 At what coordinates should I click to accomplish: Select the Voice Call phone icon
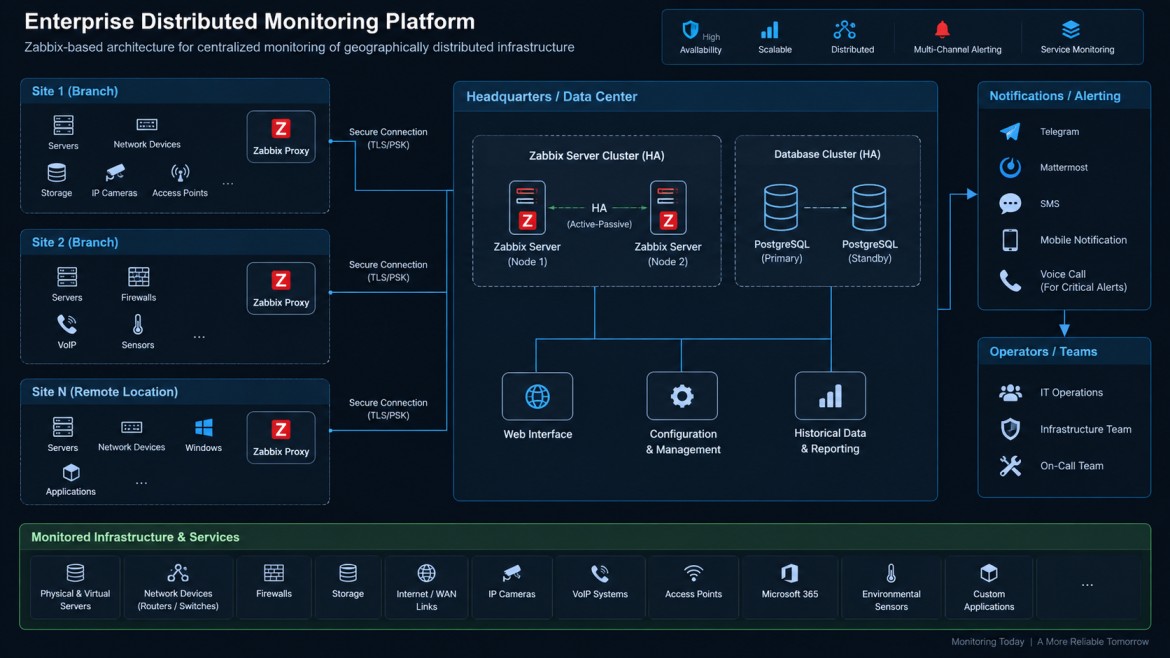(x=1010, y=281)
